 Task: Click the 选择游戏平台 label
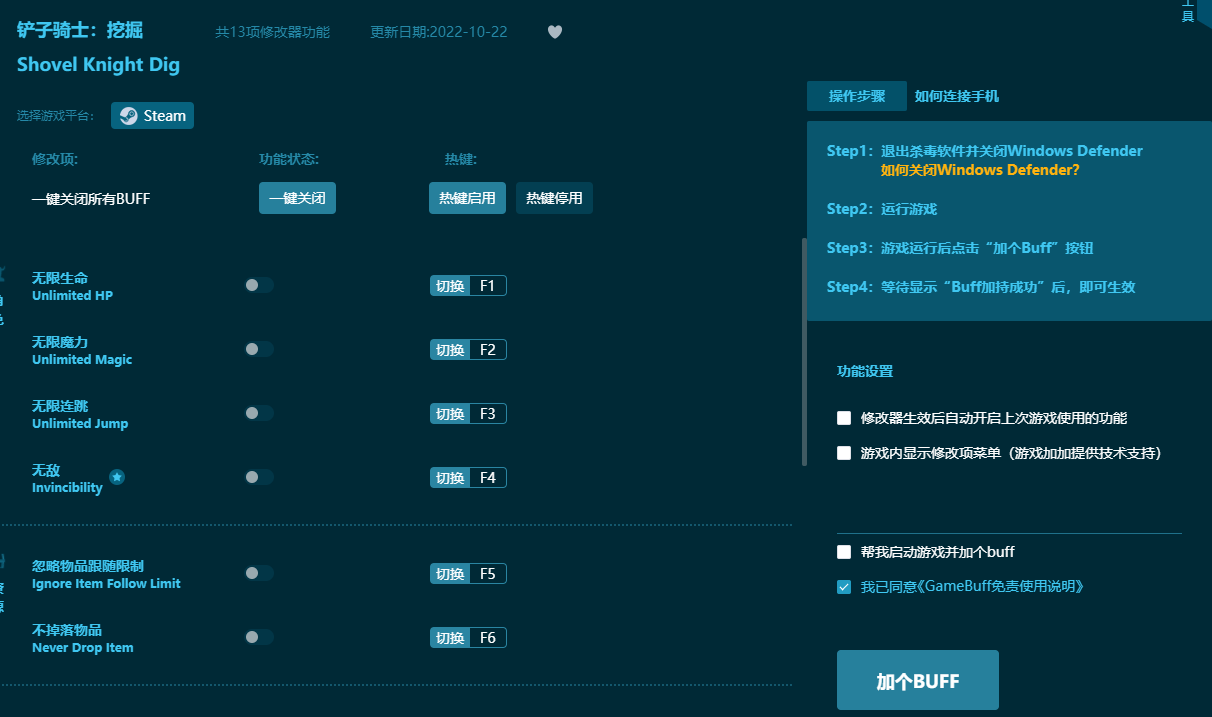(x=56, y=116)
